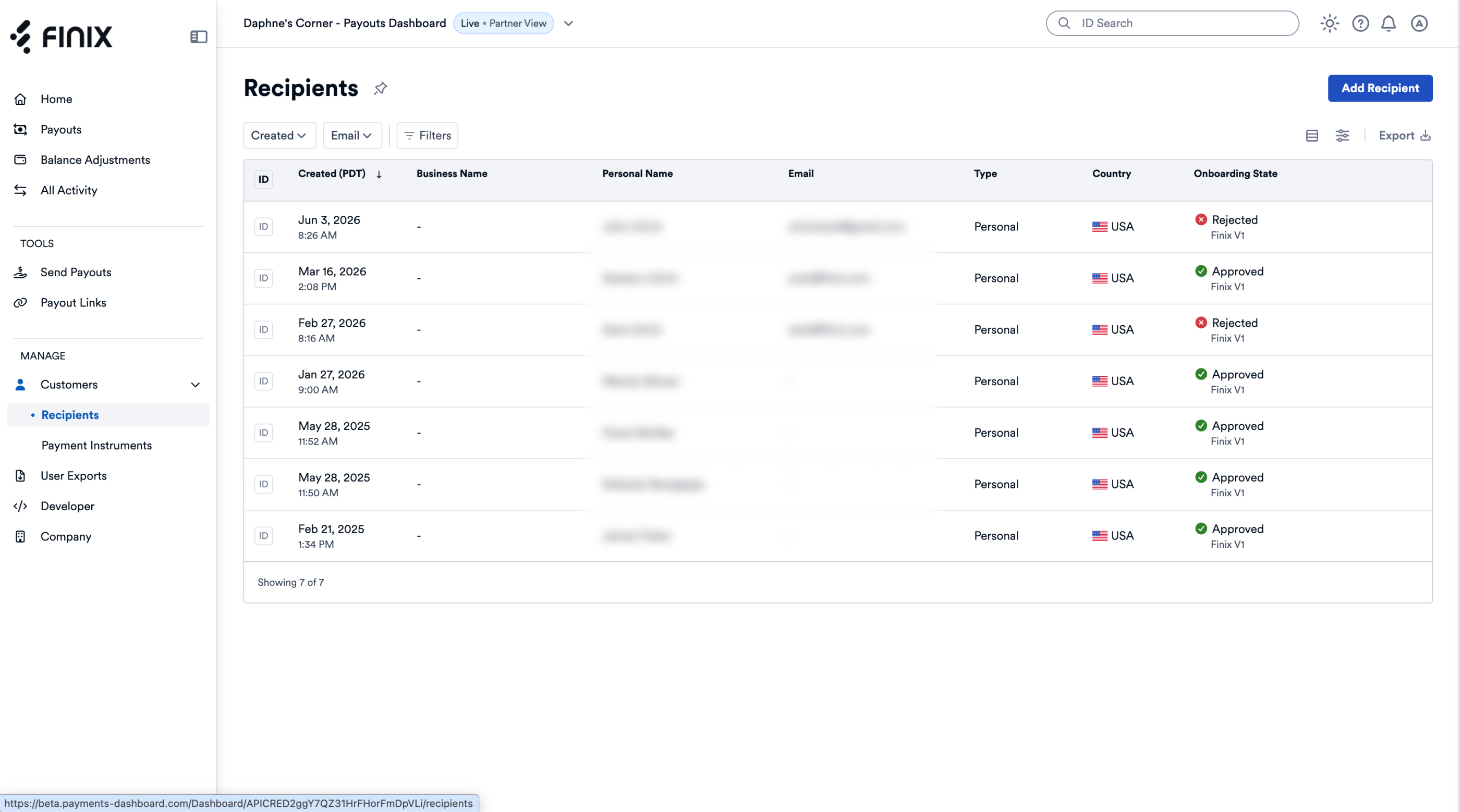Focus the ID Search field
This screenshot has height=812, width=1460.
(x=1172, y=23)
